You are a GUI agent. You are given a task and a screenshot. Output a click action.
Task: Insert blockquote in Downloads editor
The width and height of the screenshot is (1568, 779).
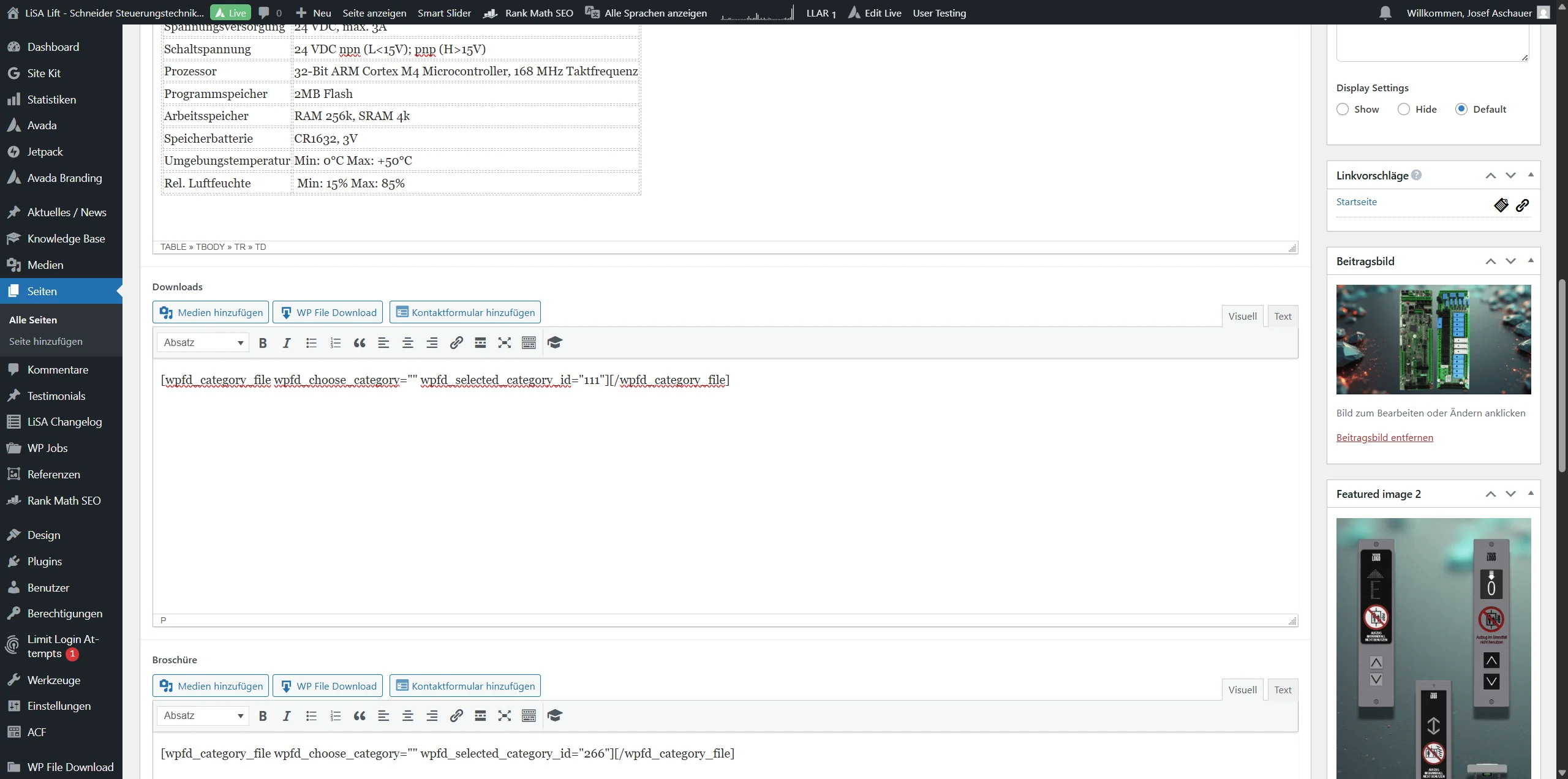point(360,343)
